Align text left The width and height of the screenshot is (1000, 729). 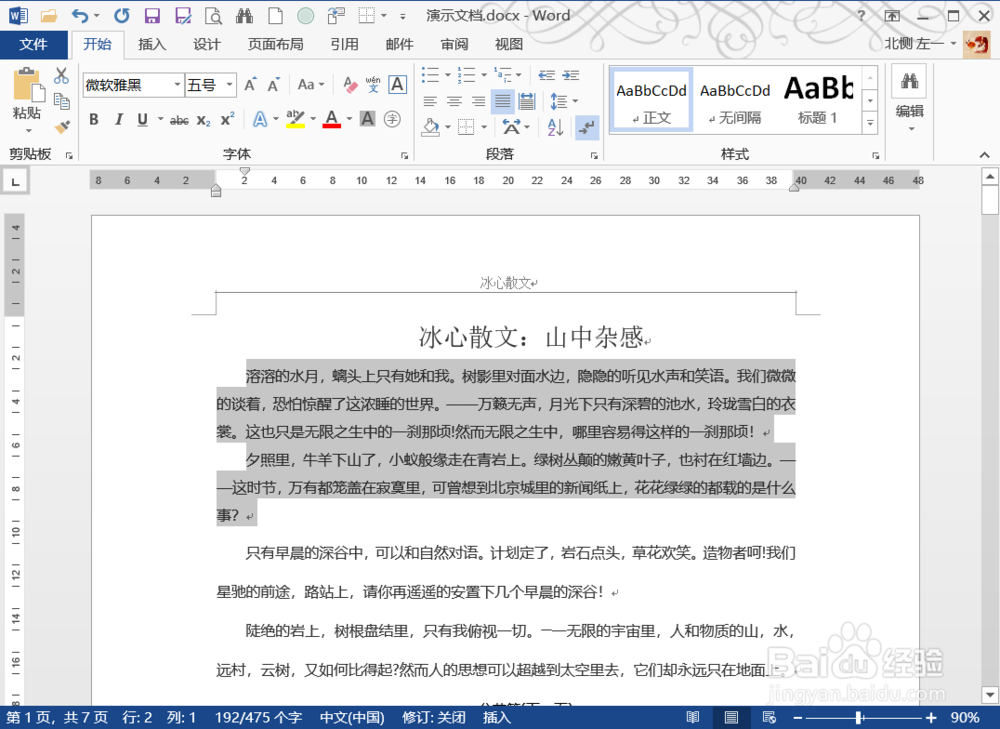(x=430, y=101)
